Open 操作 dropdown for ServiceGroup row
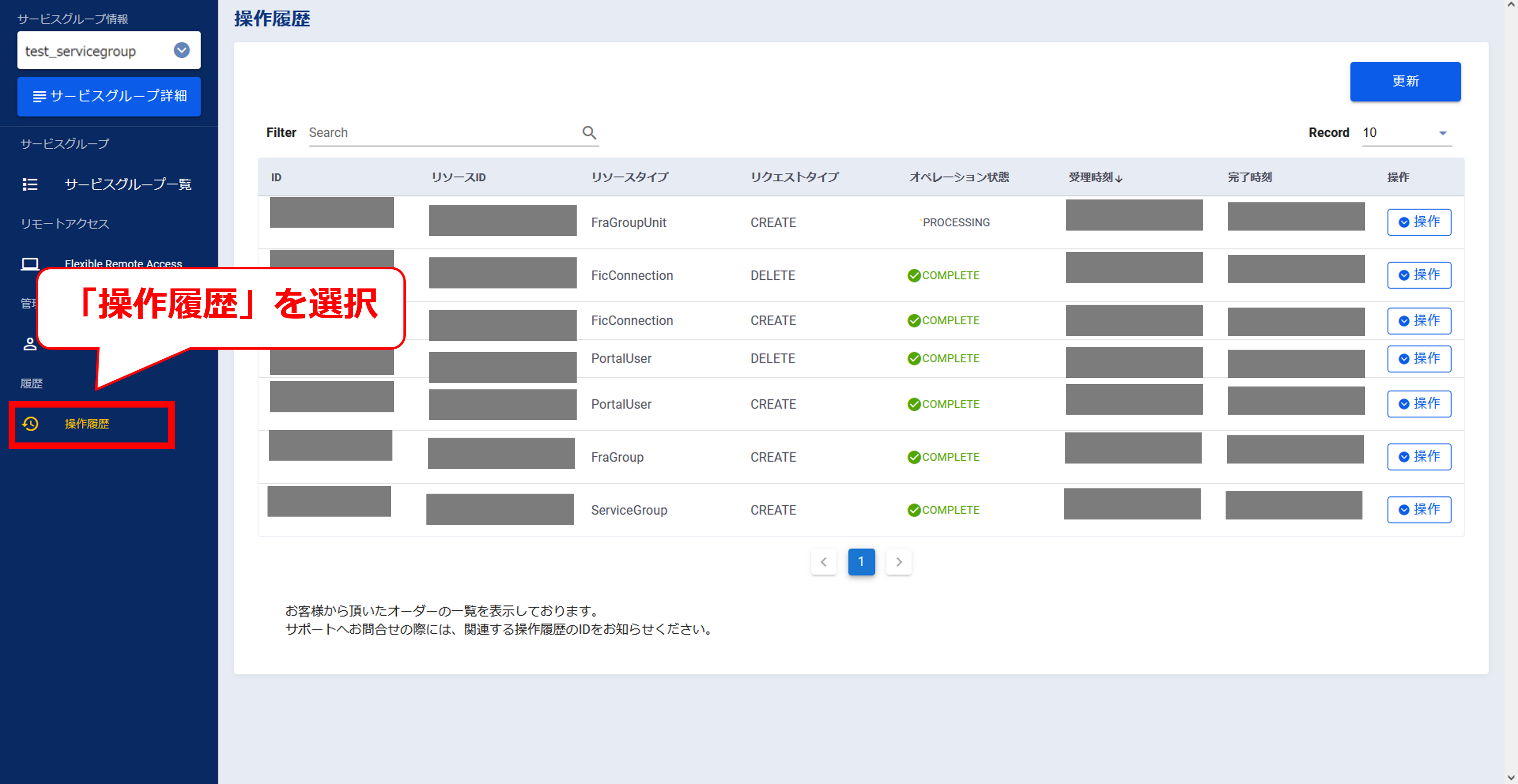1518x784 pixels. [1418, 509]
